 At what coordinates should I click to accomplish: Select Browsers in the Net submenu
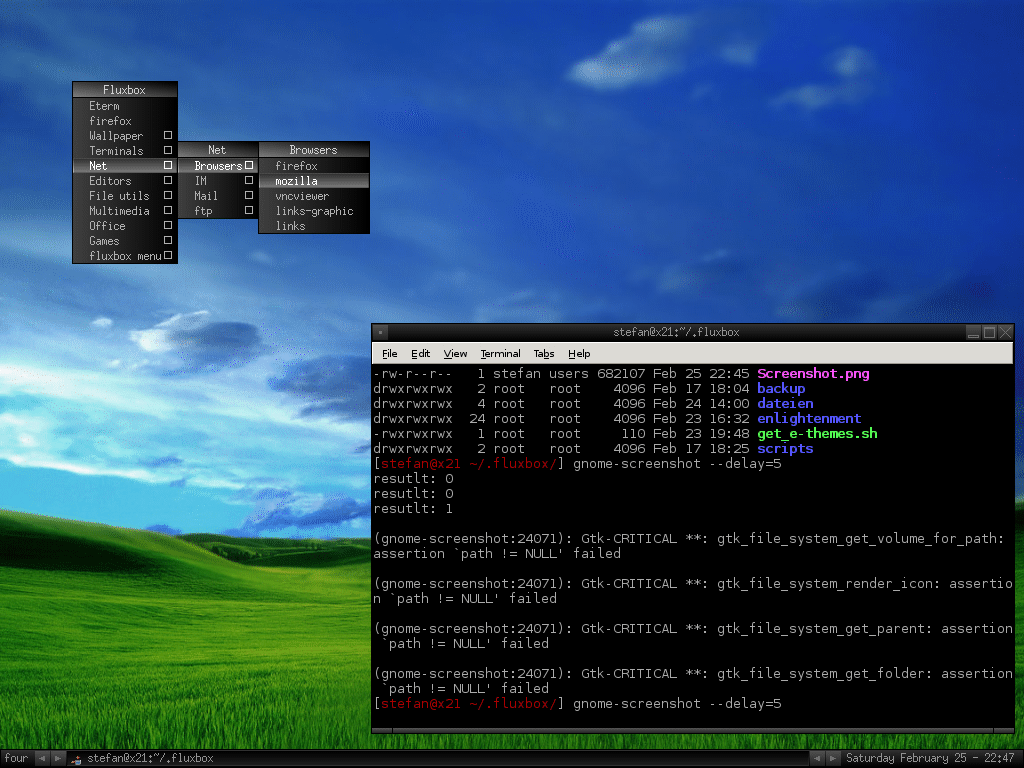218,166
